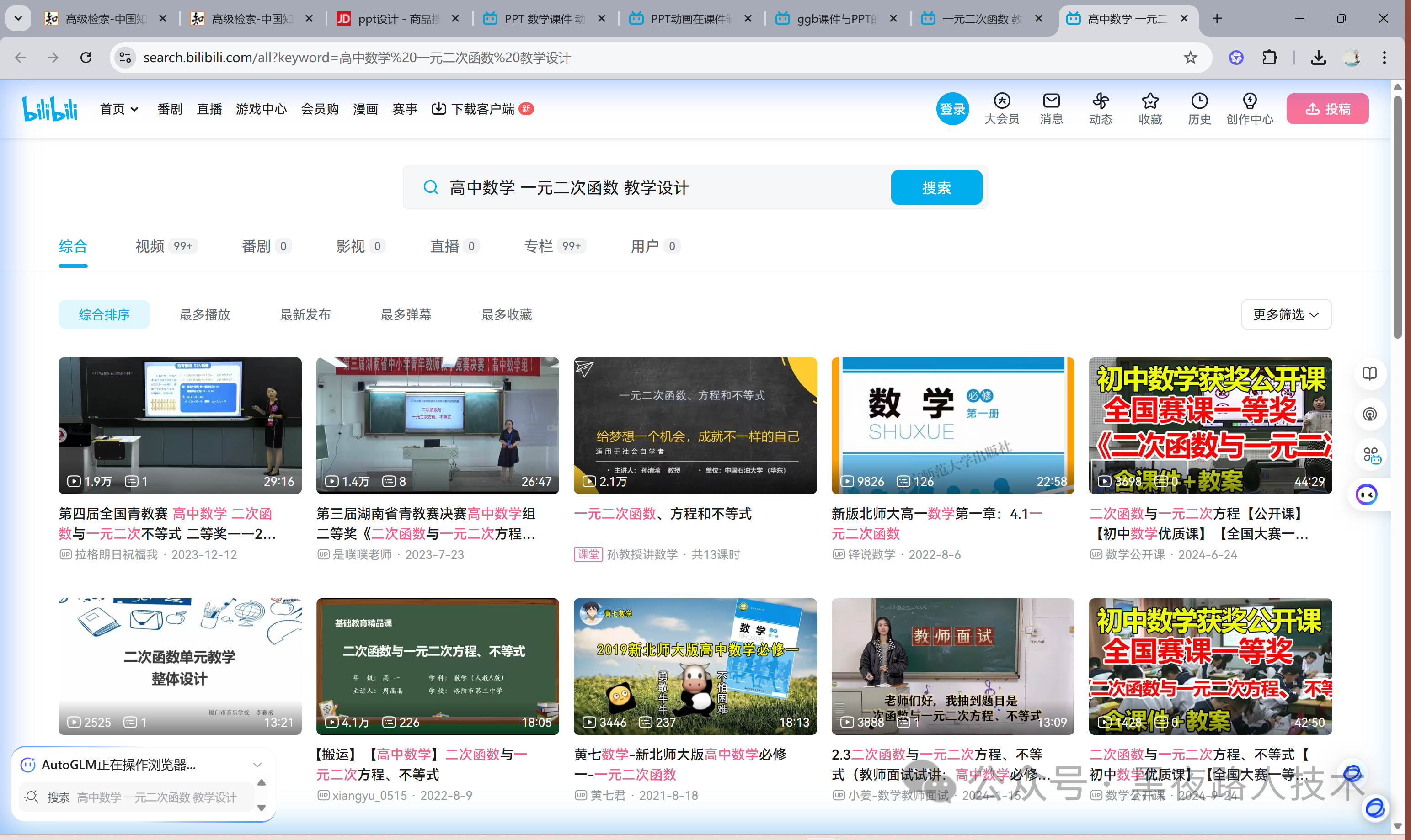Open browser extensions puzzle icon
Image resolution: width=1411 pixels, height=840 pixels.
[1269, 58]
